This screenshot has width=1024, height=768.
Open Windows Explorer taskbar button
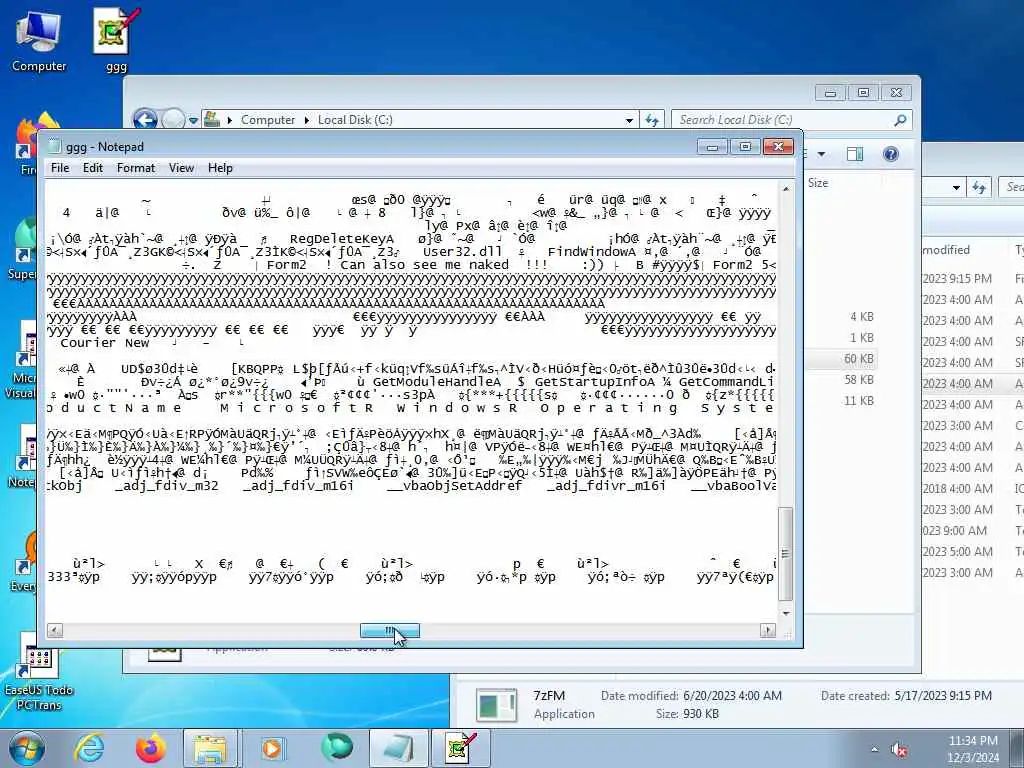[210, 748]
